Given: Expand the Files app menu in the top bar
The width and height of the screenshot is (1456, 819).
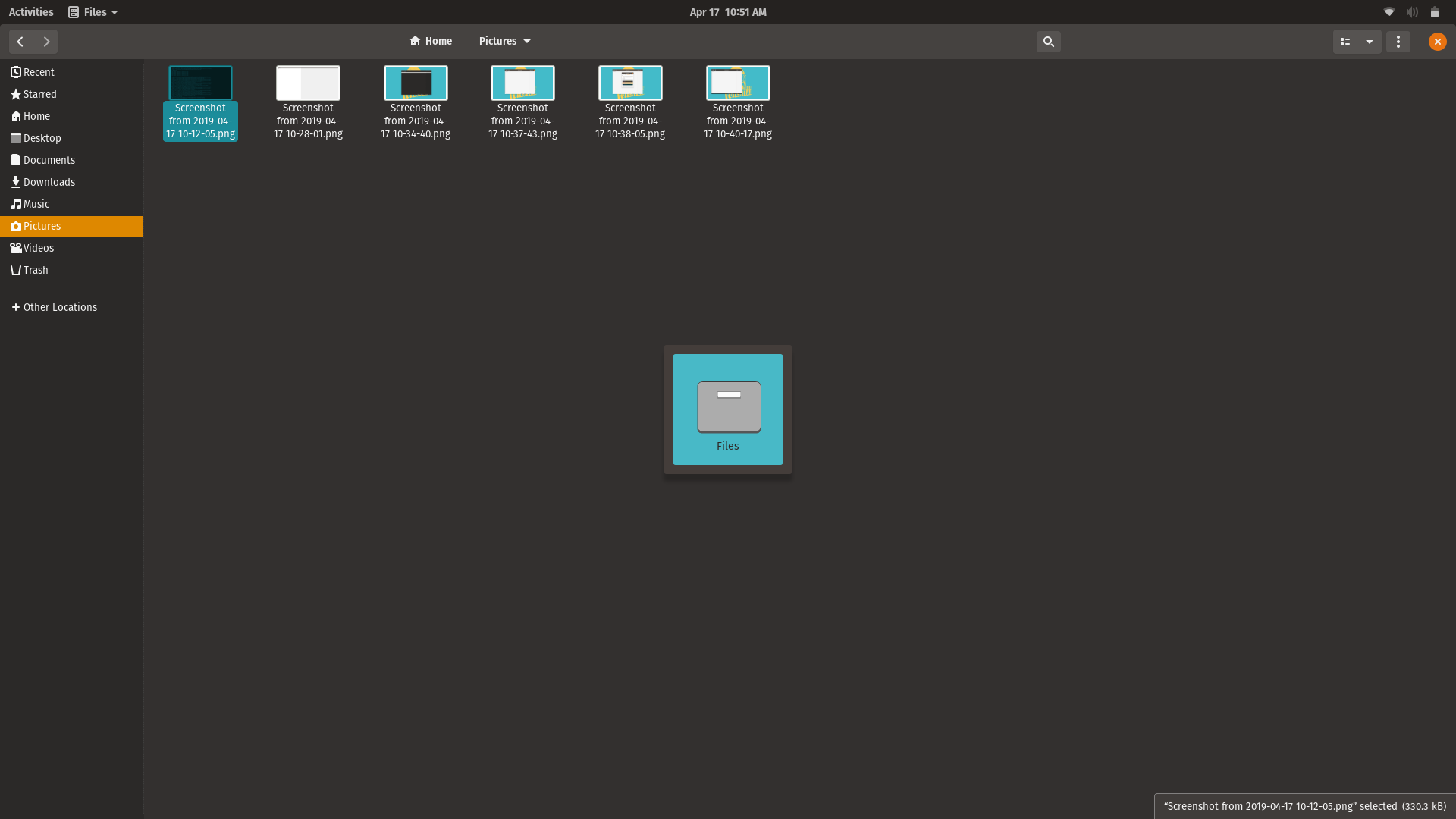Looking at the screenshot, I should tap(93, 12).
